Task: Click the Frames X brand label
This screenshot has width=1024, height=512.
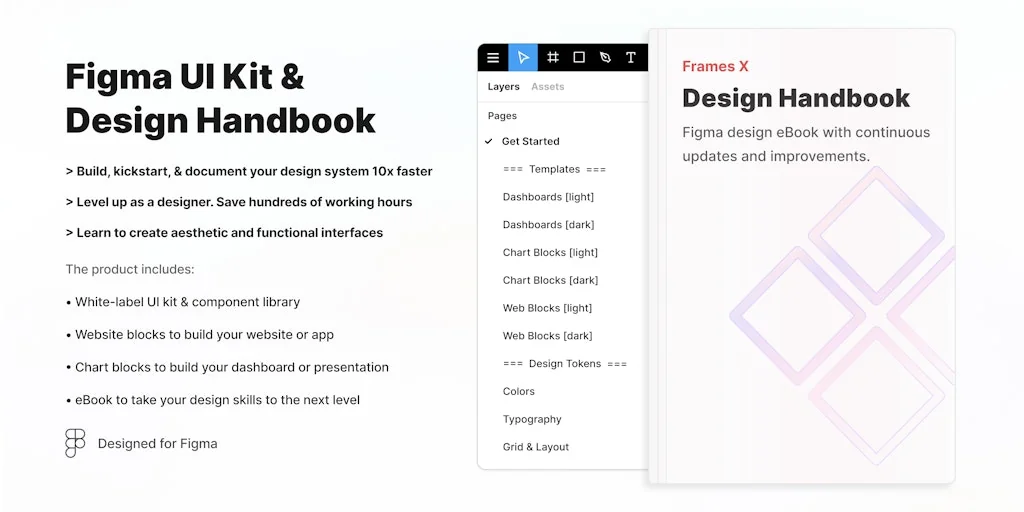Action: click(x=715, y=66)
